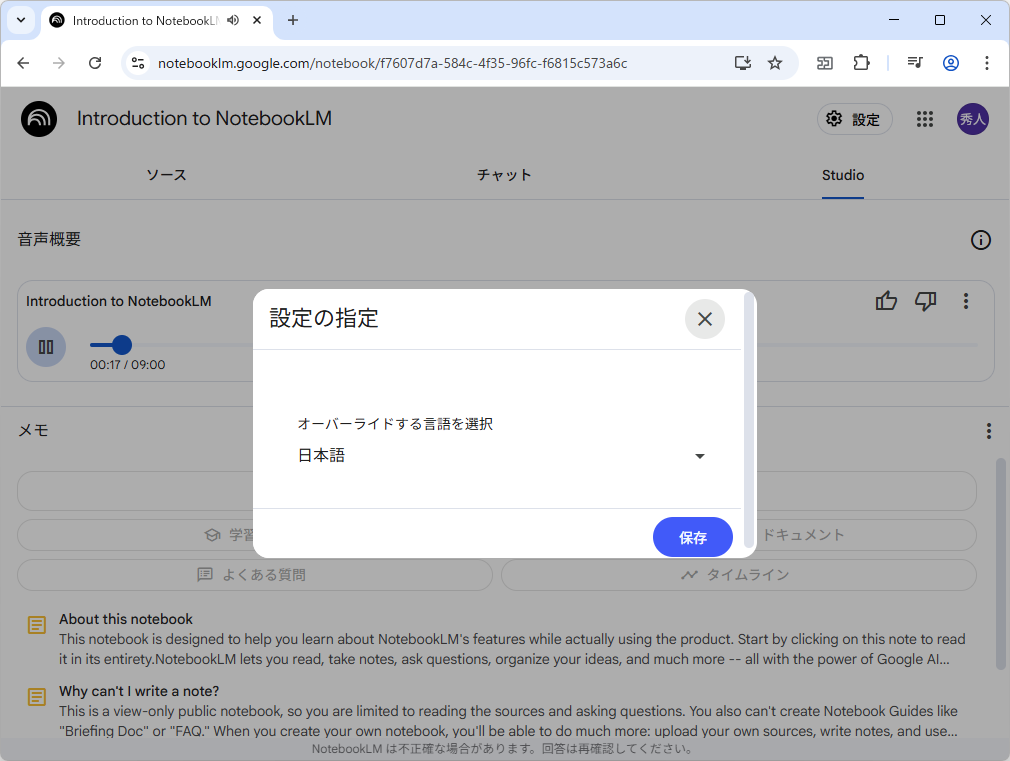Open the 秀人 account avatar menu
This screenshot has width=1010, height=761.
point(972,118)
